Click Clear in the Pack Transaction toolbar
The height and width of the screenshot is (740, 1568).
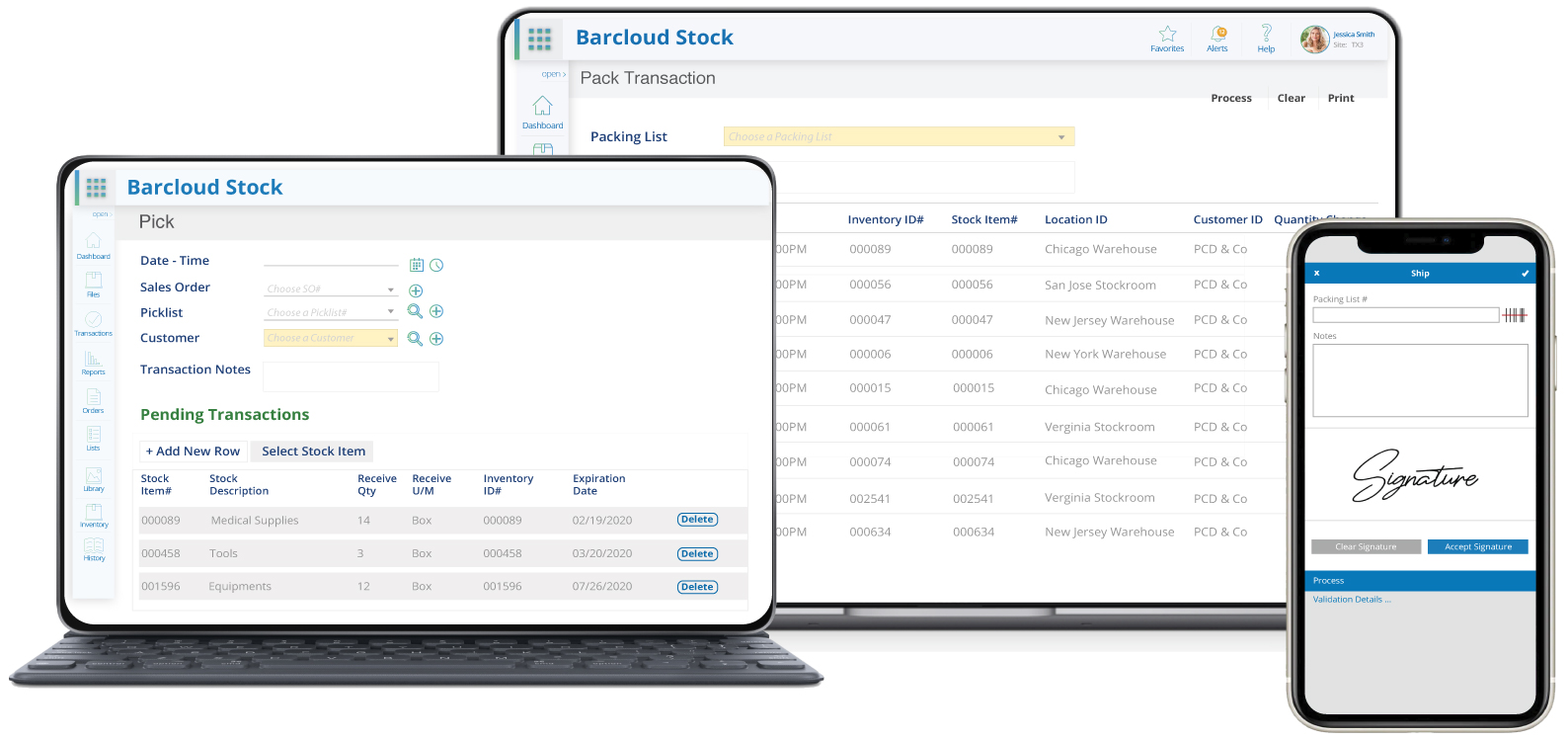pyautogui.click(x=1291, y=98)
